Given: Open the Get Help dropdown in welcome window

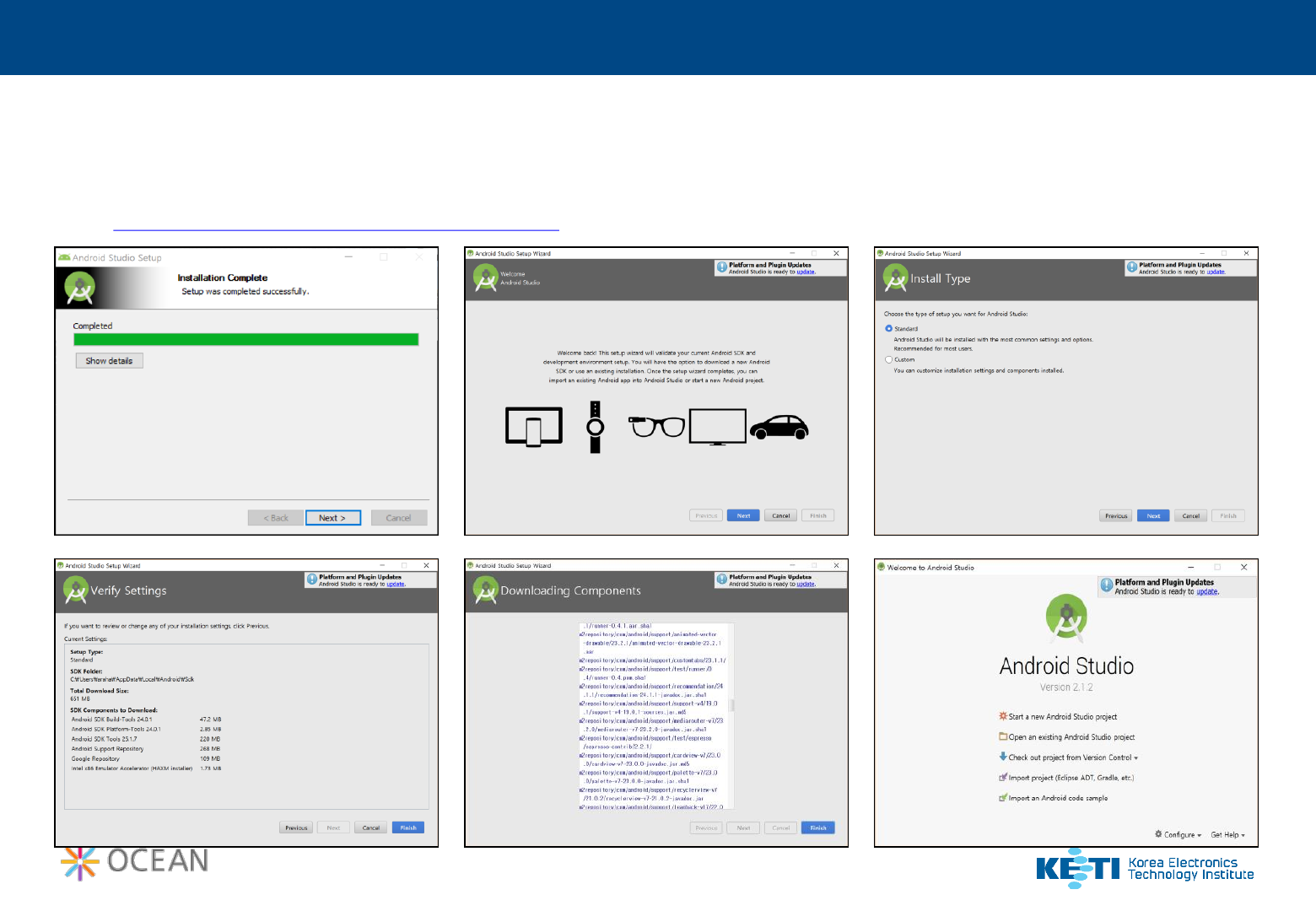Looking at the screenshot, I should pyautogui.click(x=1228, y=835).
